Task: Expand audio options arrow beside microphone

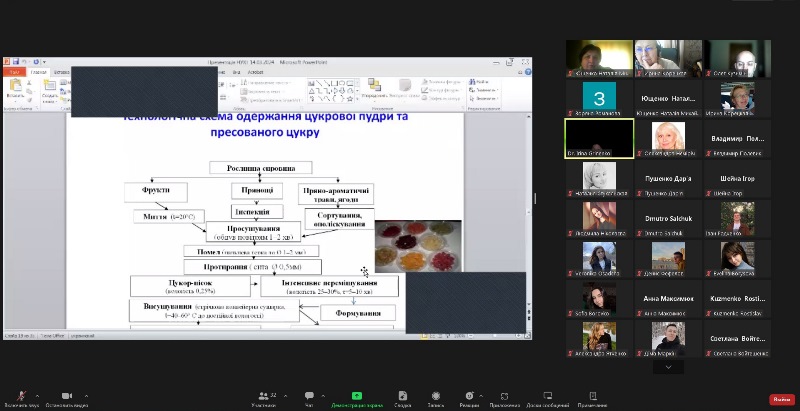Action: pos(39,394)
